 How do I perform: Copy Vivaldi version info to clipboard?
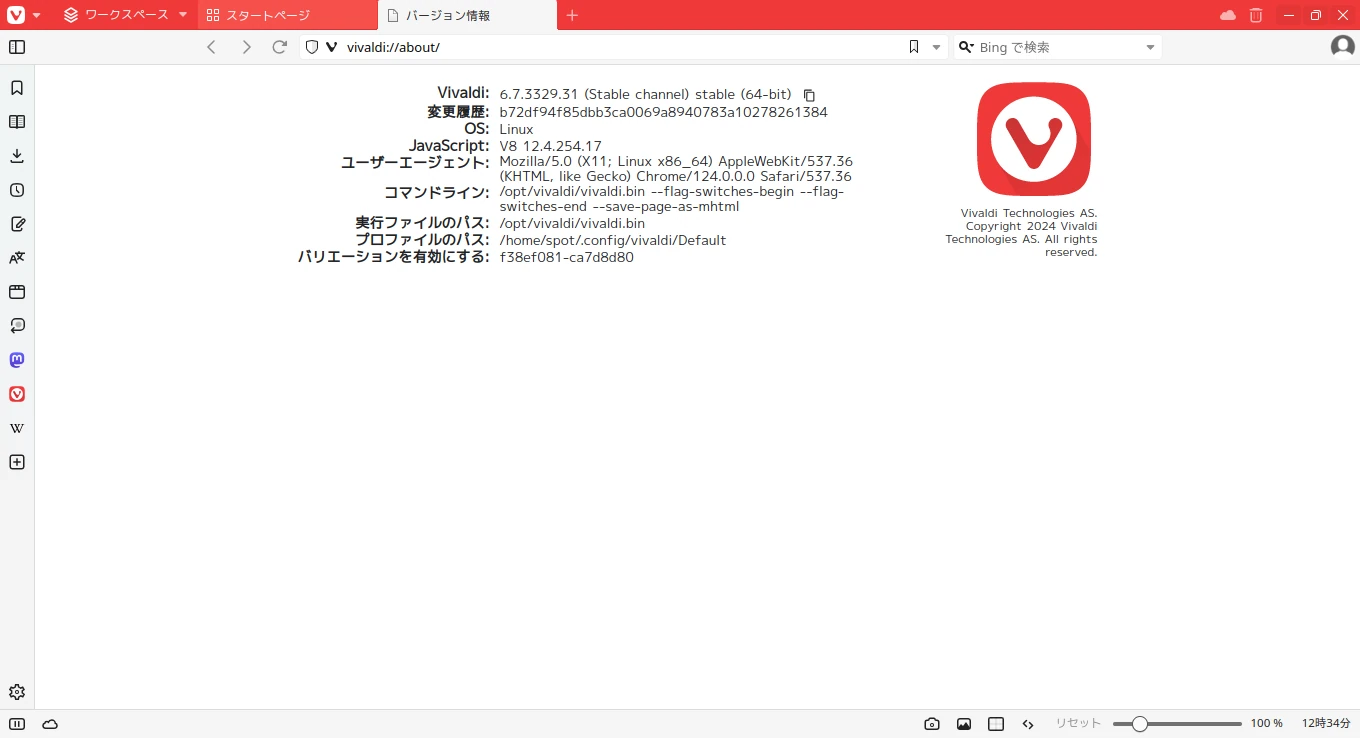(810, 95)
